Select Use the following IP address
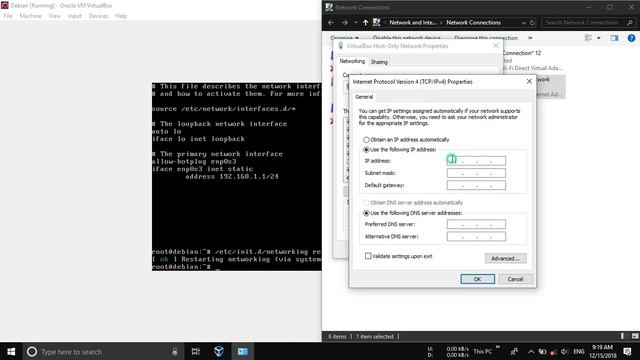Viewport: 640px width, 360px height. coord(400,150)
